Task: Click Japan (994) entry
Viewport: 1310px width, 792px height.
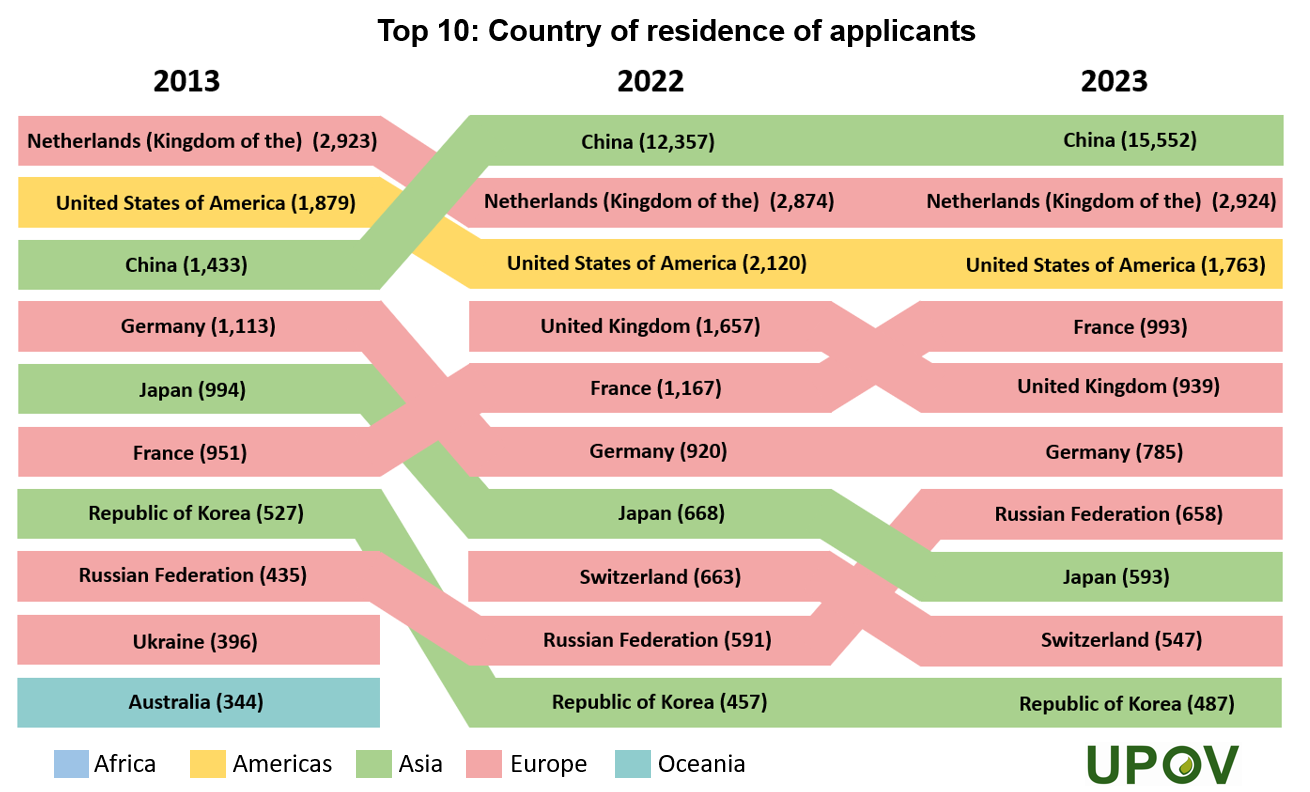Action: (x=193, y=390)
